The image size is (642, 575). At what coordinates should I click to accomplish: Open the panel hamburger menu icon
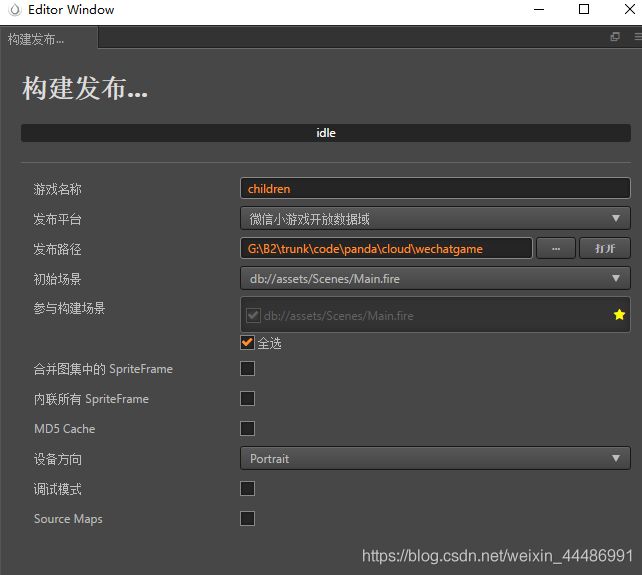(638, 37)
